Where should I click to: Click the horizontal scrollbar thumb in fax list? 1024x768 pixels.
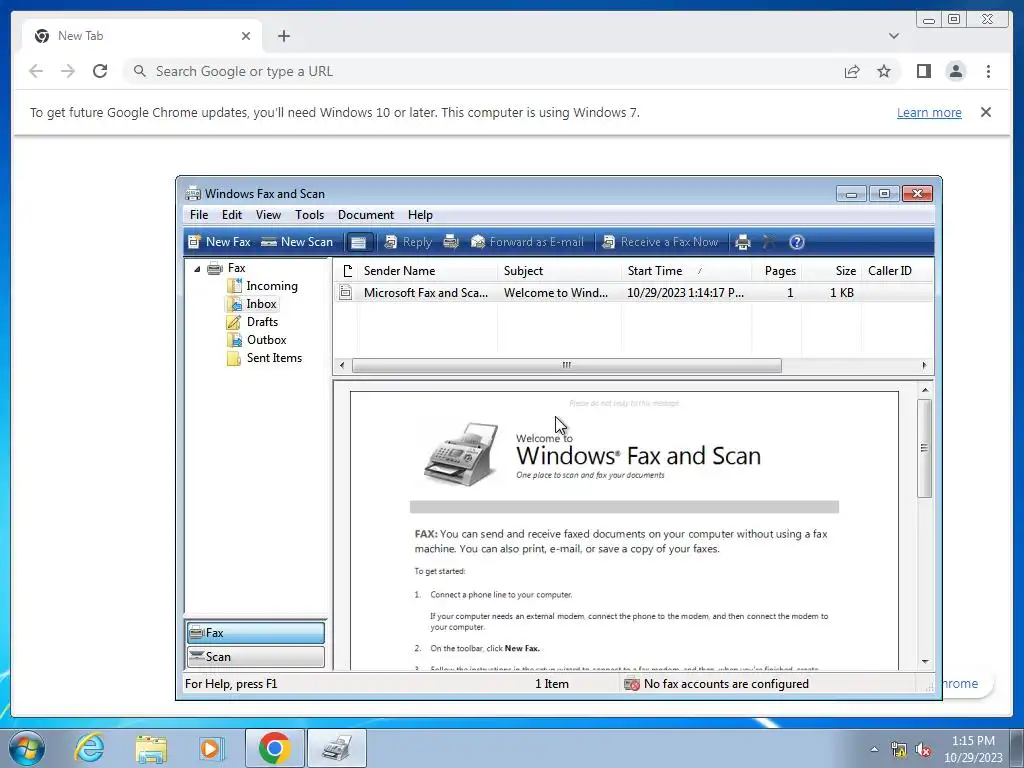pyautogui.click(x=566, y=365)
